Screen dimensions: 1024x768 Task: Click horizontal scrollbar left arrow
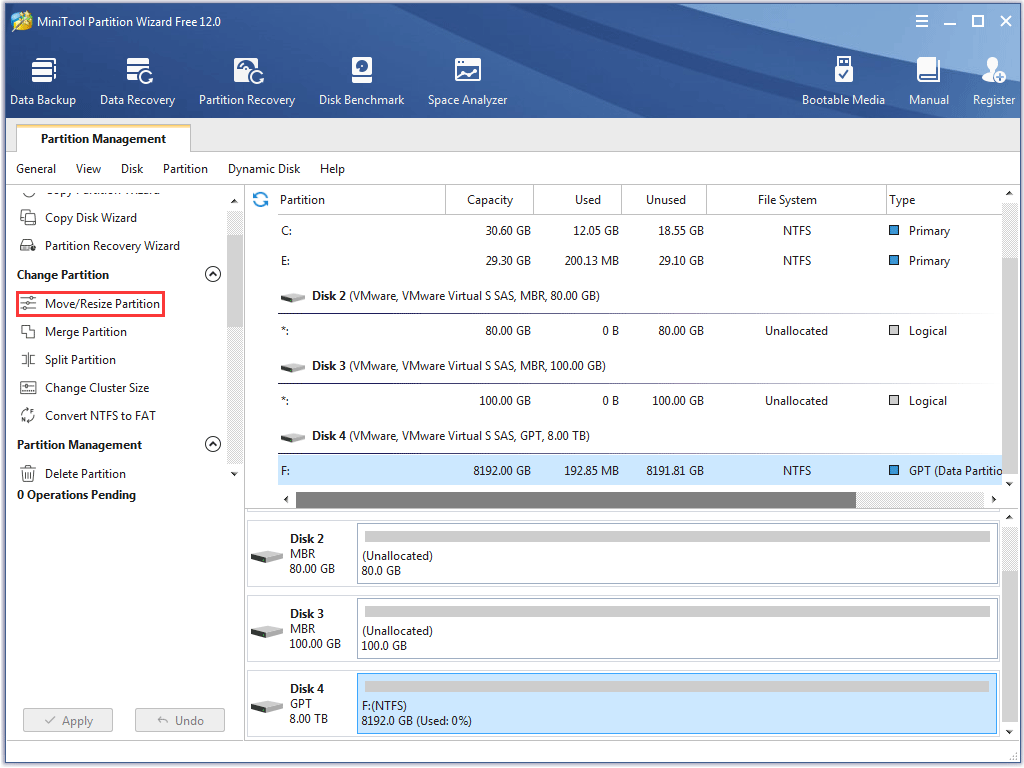pos(286,500)
